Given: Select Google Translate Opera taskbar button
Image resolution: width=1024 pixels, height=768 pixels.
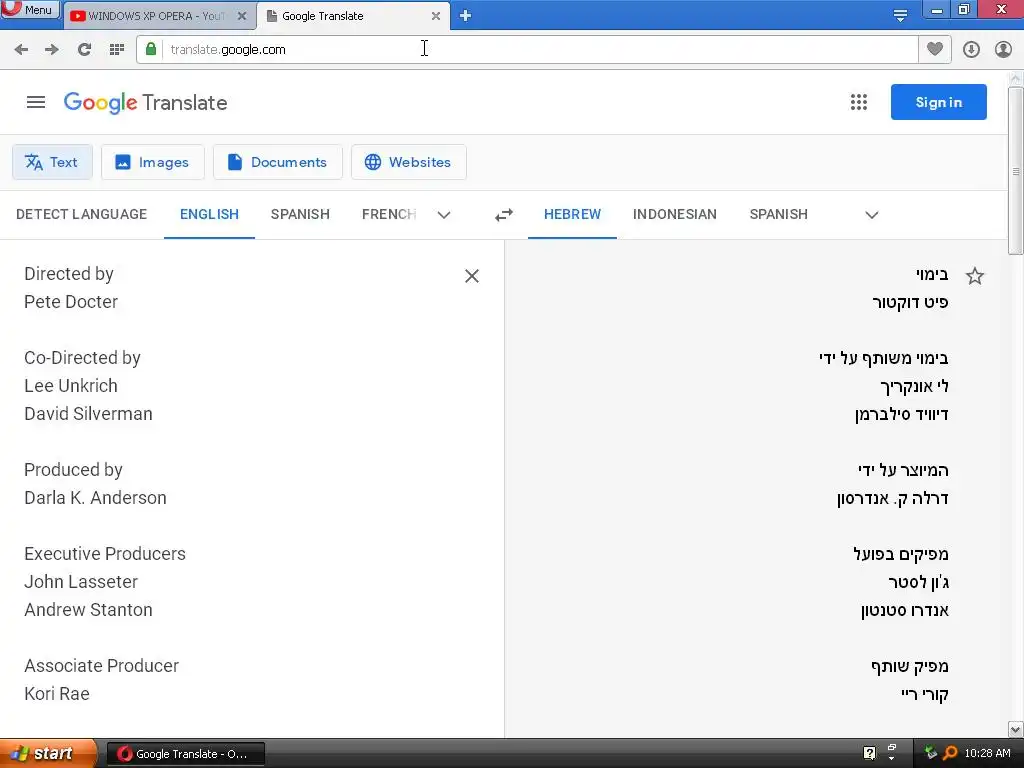Looking at the screenshot, I should pyautogui.click(x=185, y=754).
